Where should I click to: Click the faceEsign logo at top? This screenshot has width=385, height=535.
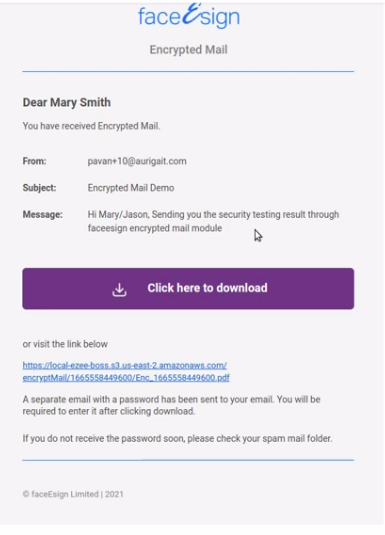[x=189, y=15]
